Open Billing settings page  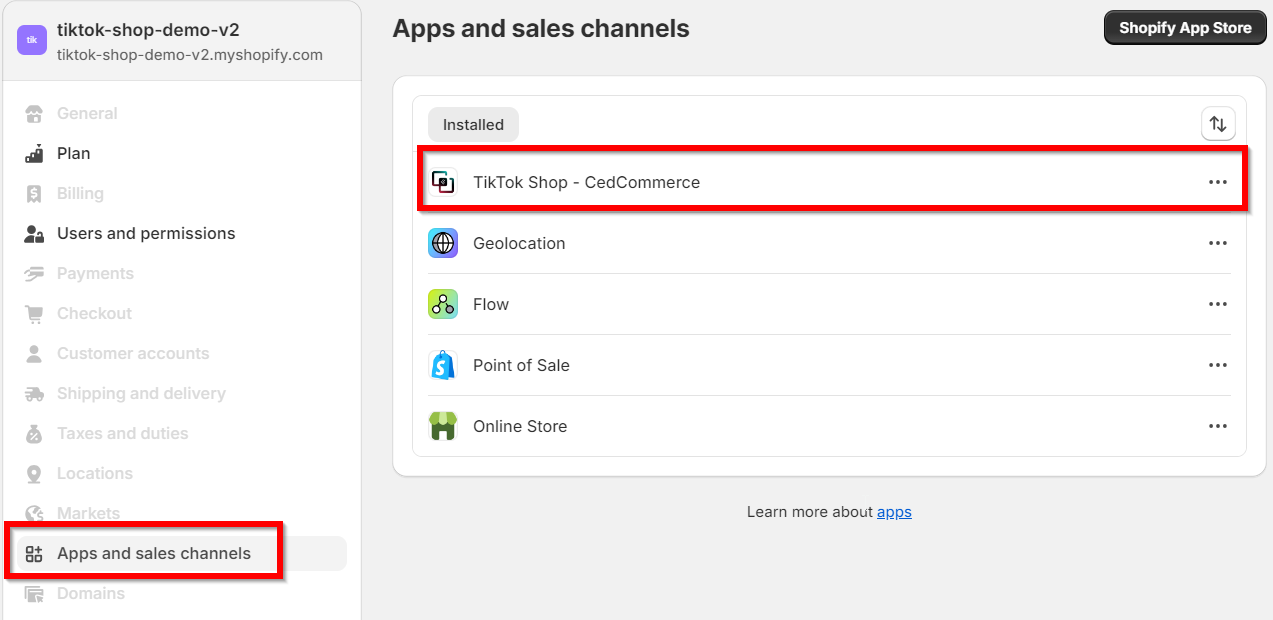coord(80,193)
